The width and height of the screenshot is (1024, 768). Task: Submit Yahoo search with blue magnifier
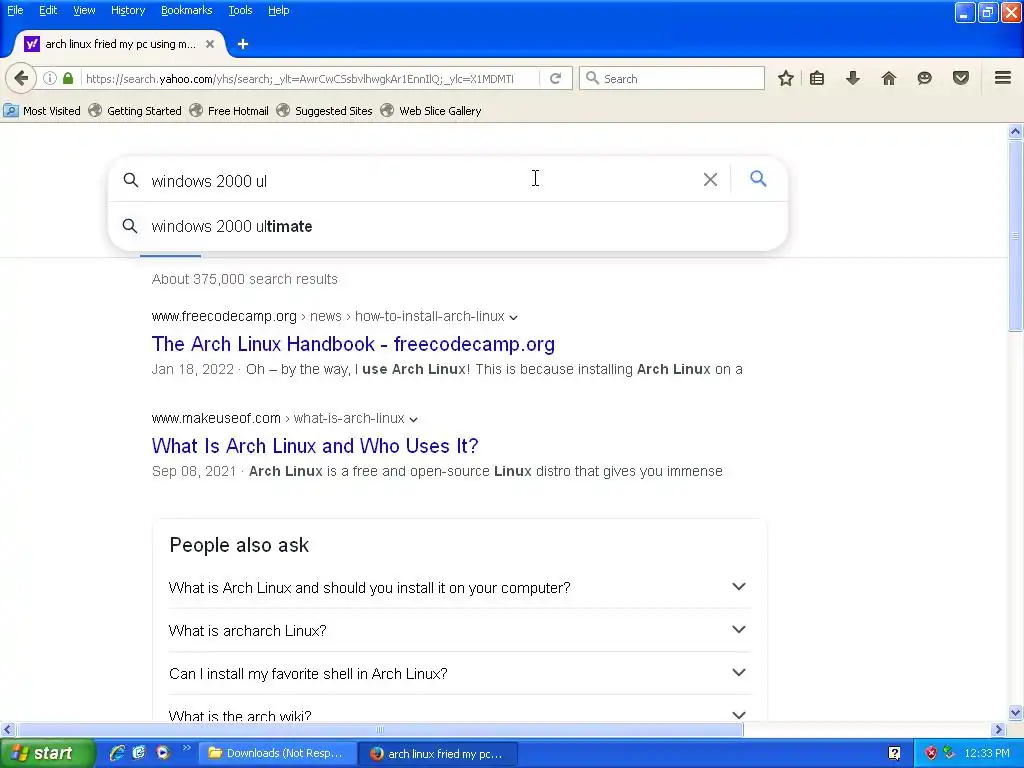[x=758, y=178]
